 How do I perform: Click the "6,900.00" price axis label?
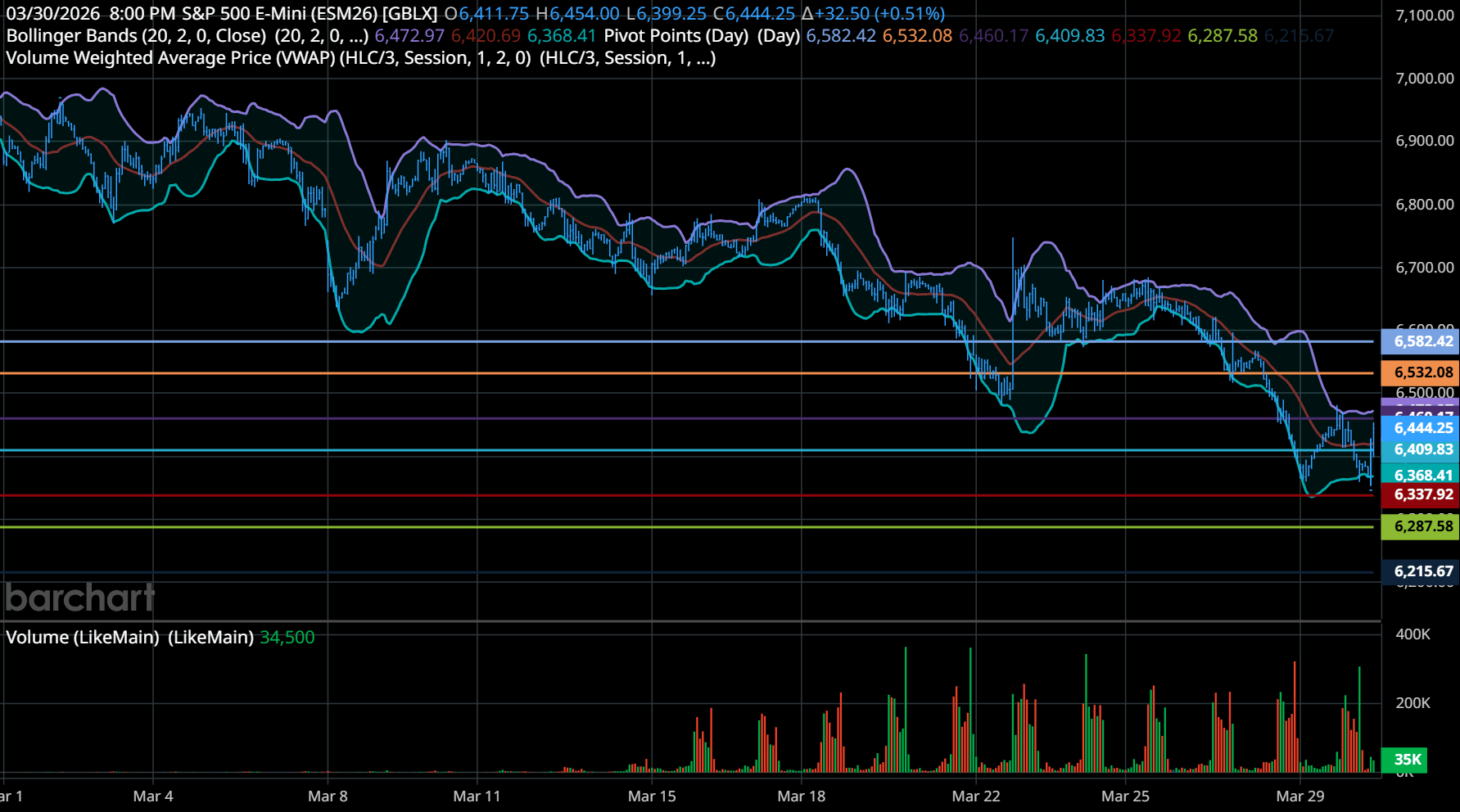pyautogui.click(x=1425, y=141)
